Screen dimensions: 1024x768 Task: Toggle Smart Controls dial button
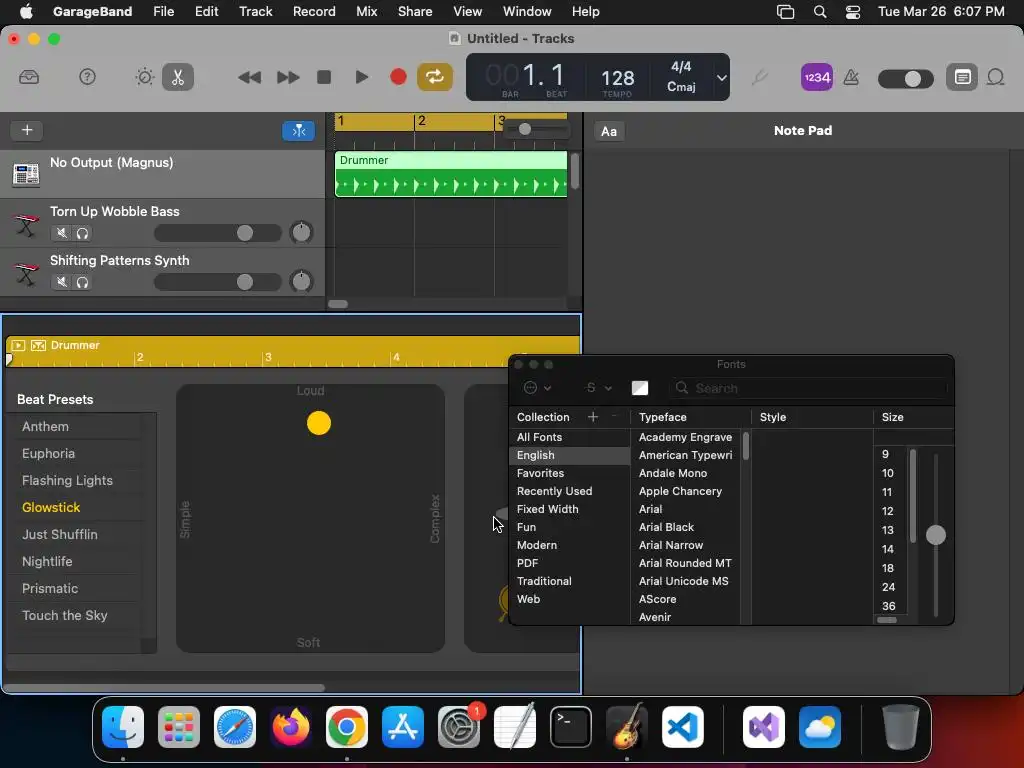(x=144, y=77)
